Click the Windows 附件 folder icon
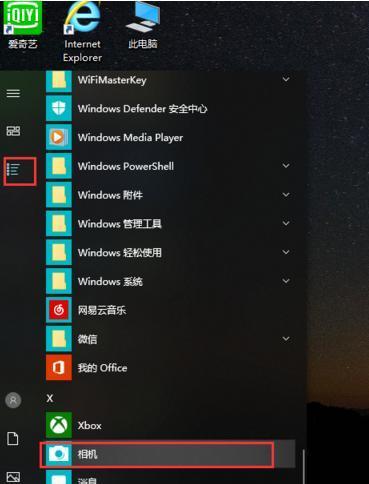The width and height of the screenshot is (369, 484). tap(59, 195)
